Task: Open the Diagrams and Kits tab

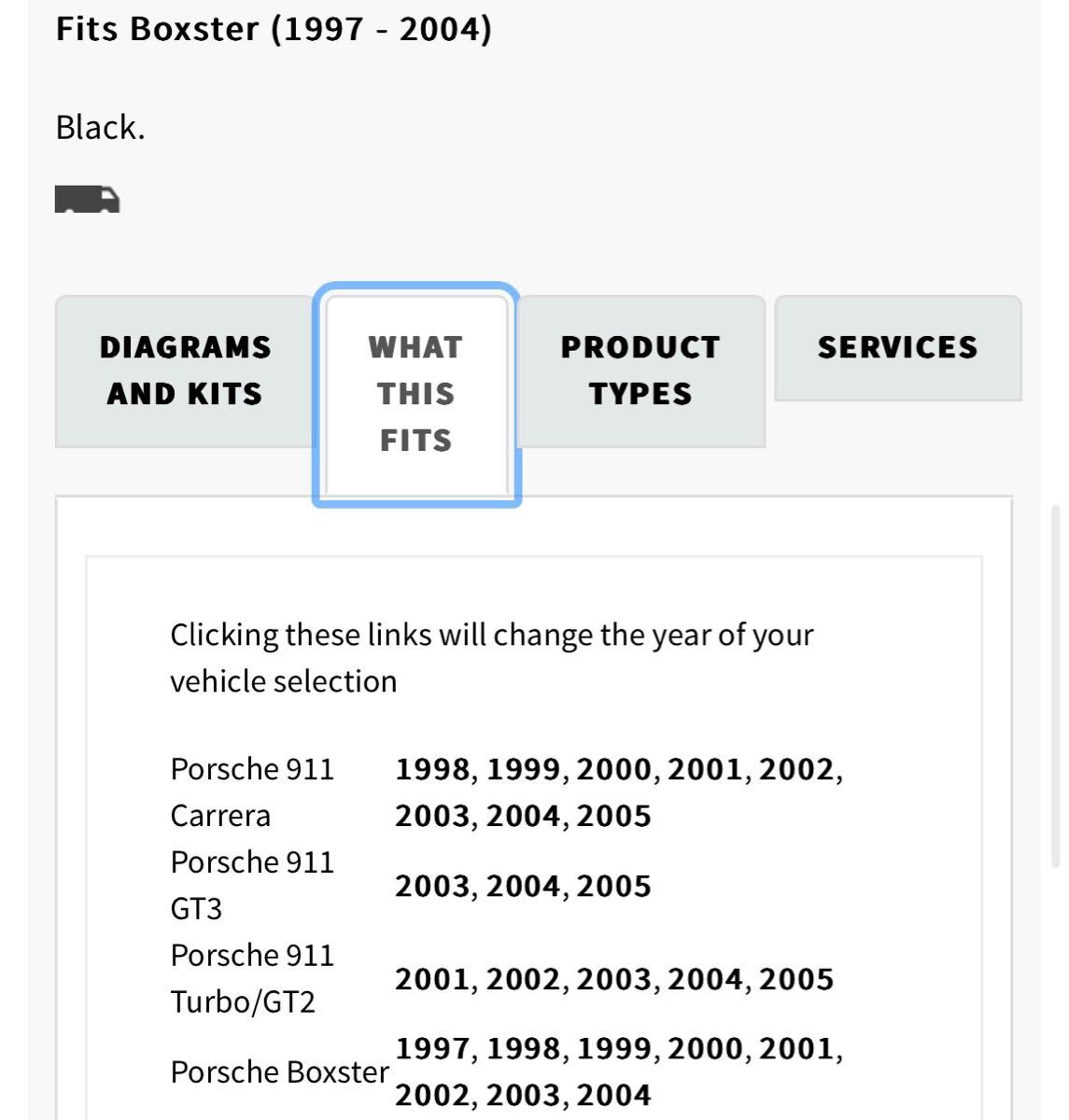Action: (185, 371)
